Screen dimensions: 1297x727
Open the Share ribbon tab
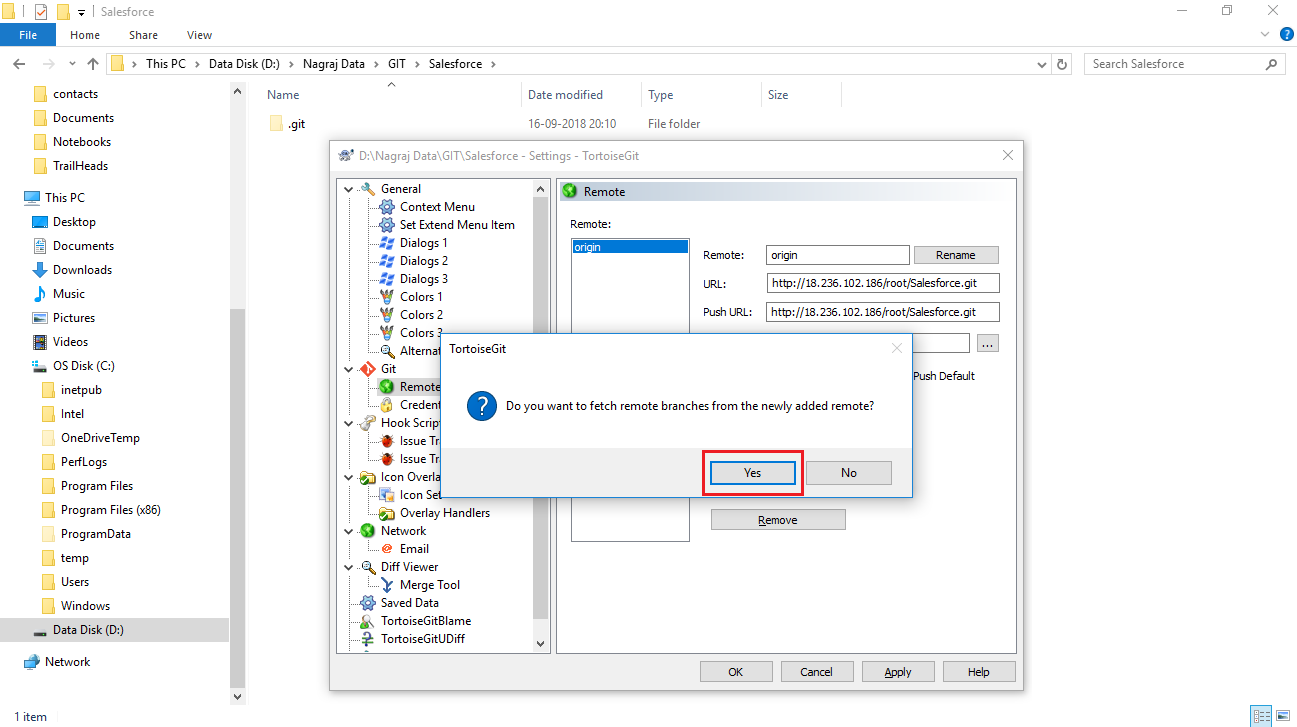(x=142, y=35)
